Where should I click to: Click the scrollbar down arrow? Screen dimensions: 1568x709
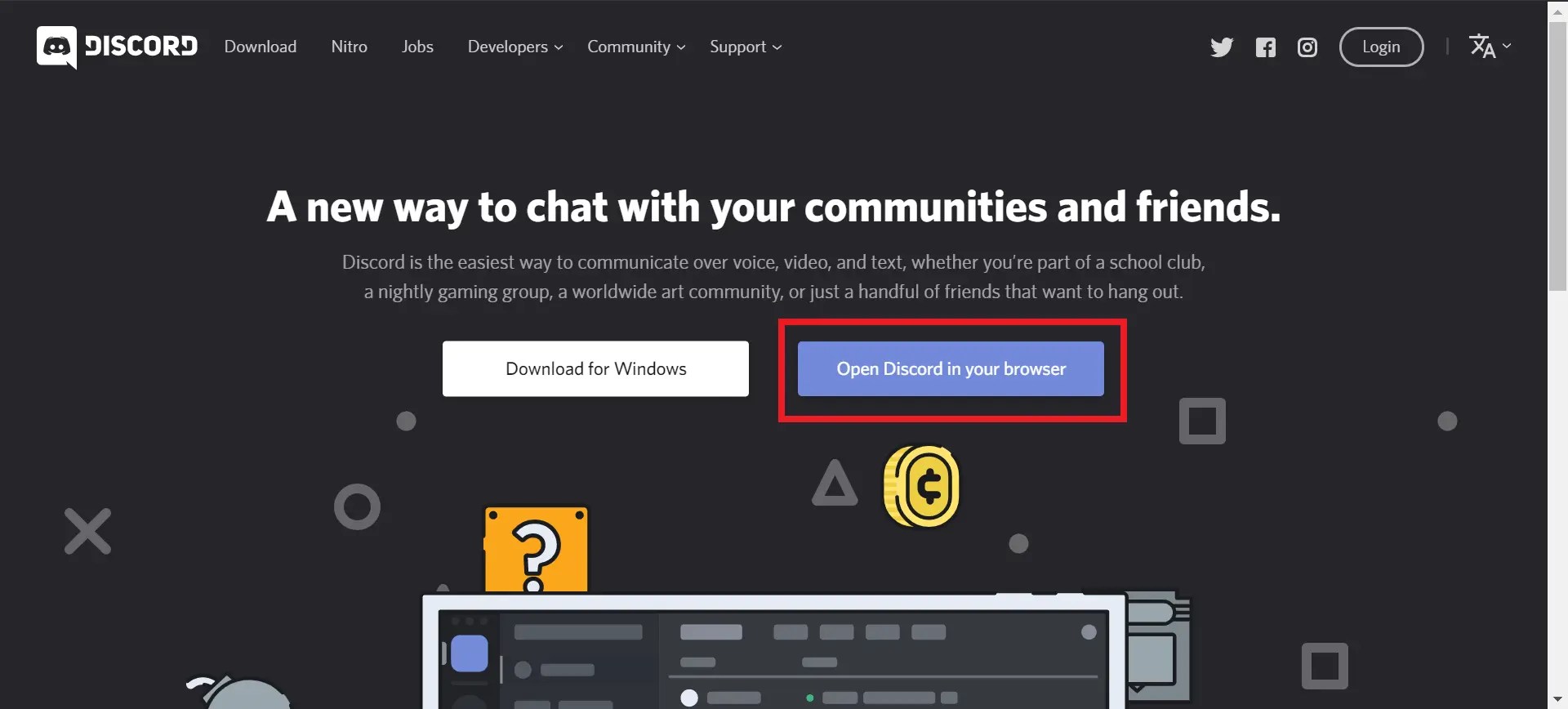1557,699
